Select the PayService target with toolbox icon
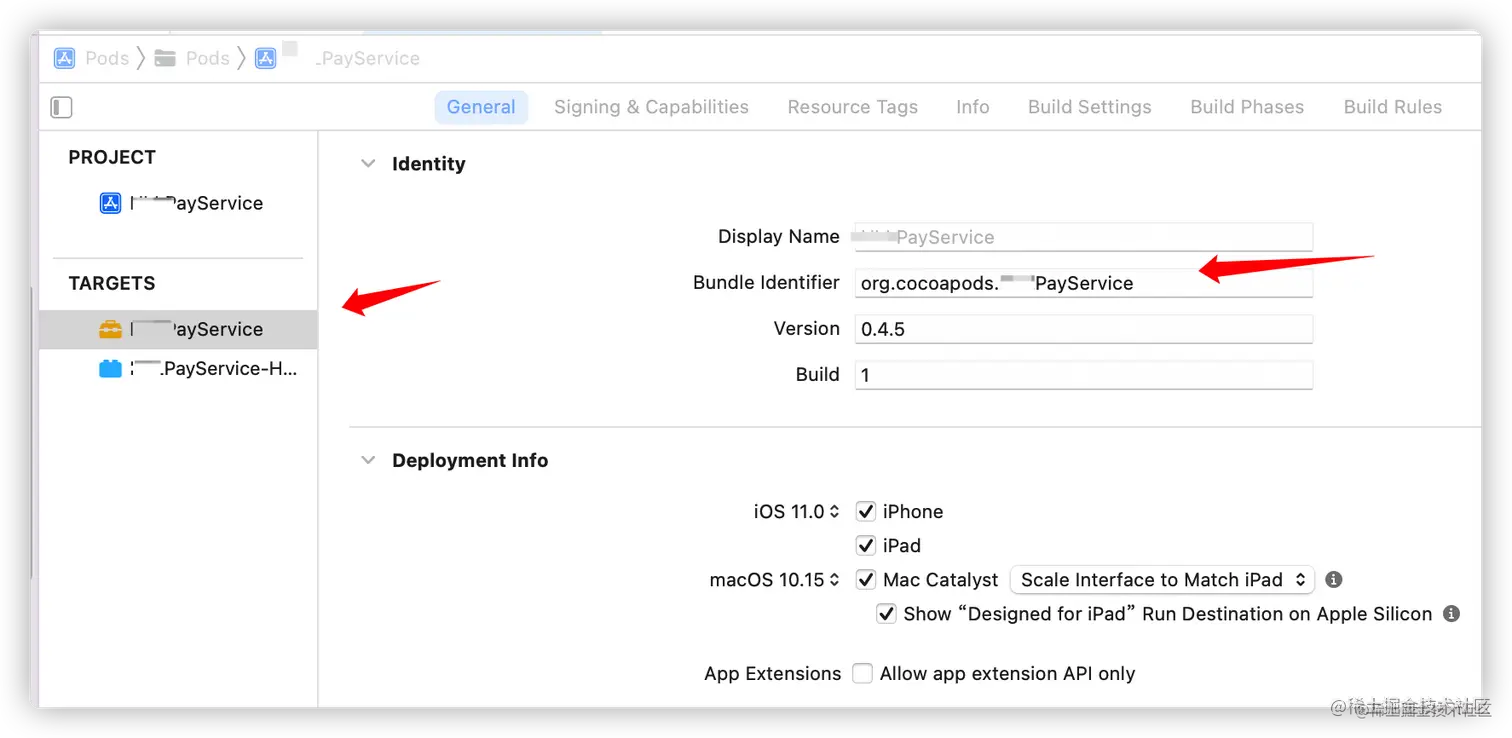Screen dimensions: 1512x738 [178, 329]
